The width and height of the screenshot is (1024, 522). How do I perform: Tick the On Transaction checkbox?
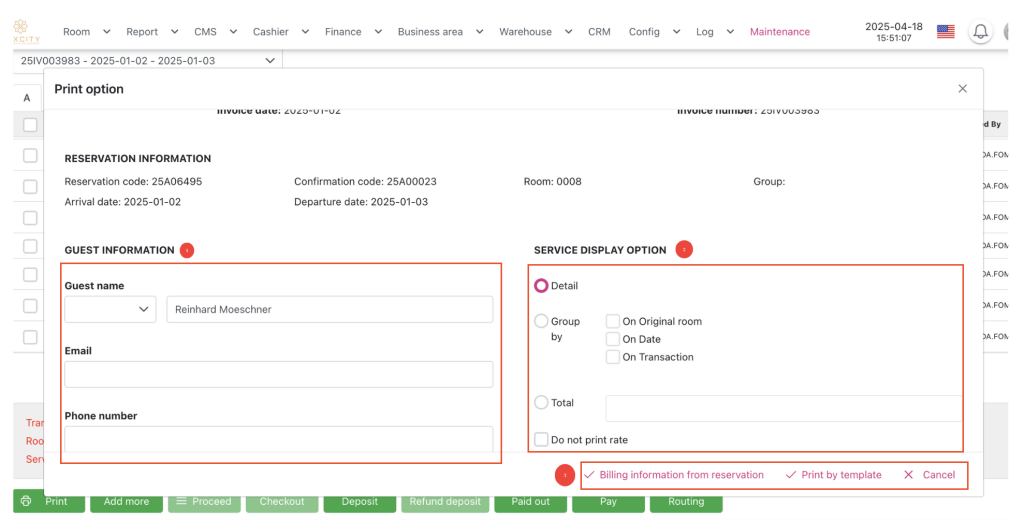(x=613, y=357)
